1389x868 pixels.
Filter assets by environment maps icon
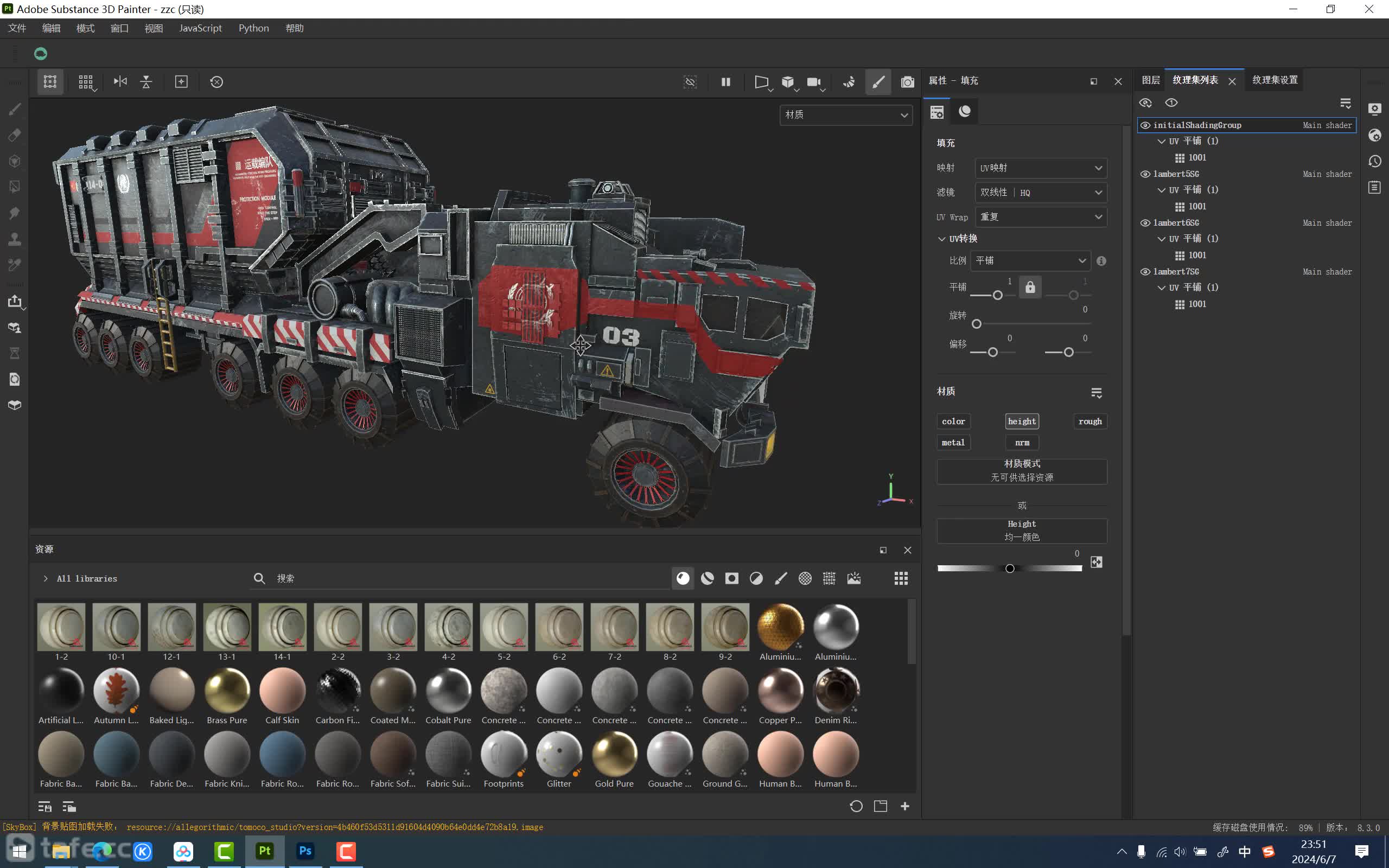(854, 578)
